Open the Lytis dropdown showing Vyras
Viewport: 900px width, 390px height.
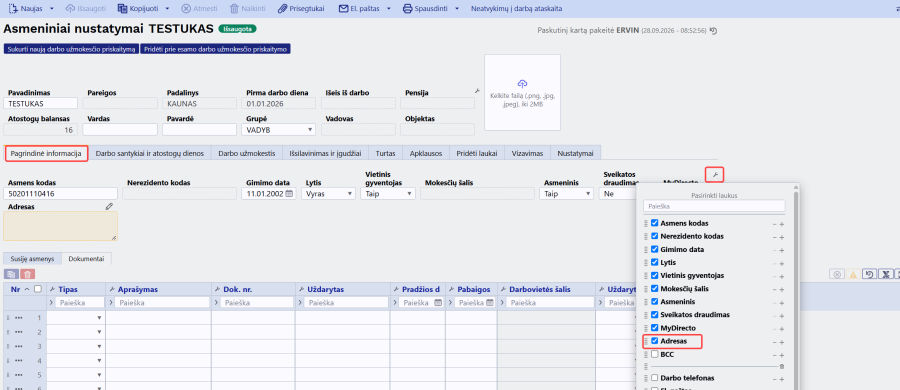tap(328, 194)
